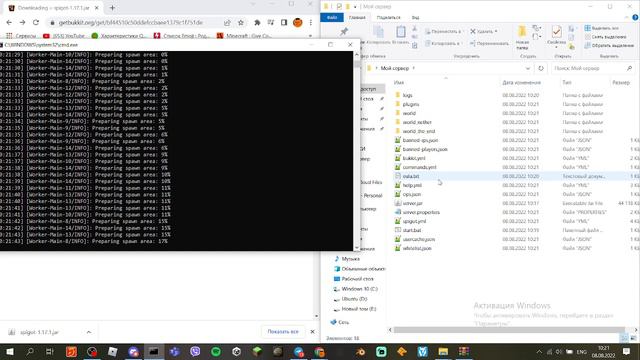This screenshot has height=360, width=640.
Task: Select Музыка in Explorer navigation pane
Action: point(351,259)
